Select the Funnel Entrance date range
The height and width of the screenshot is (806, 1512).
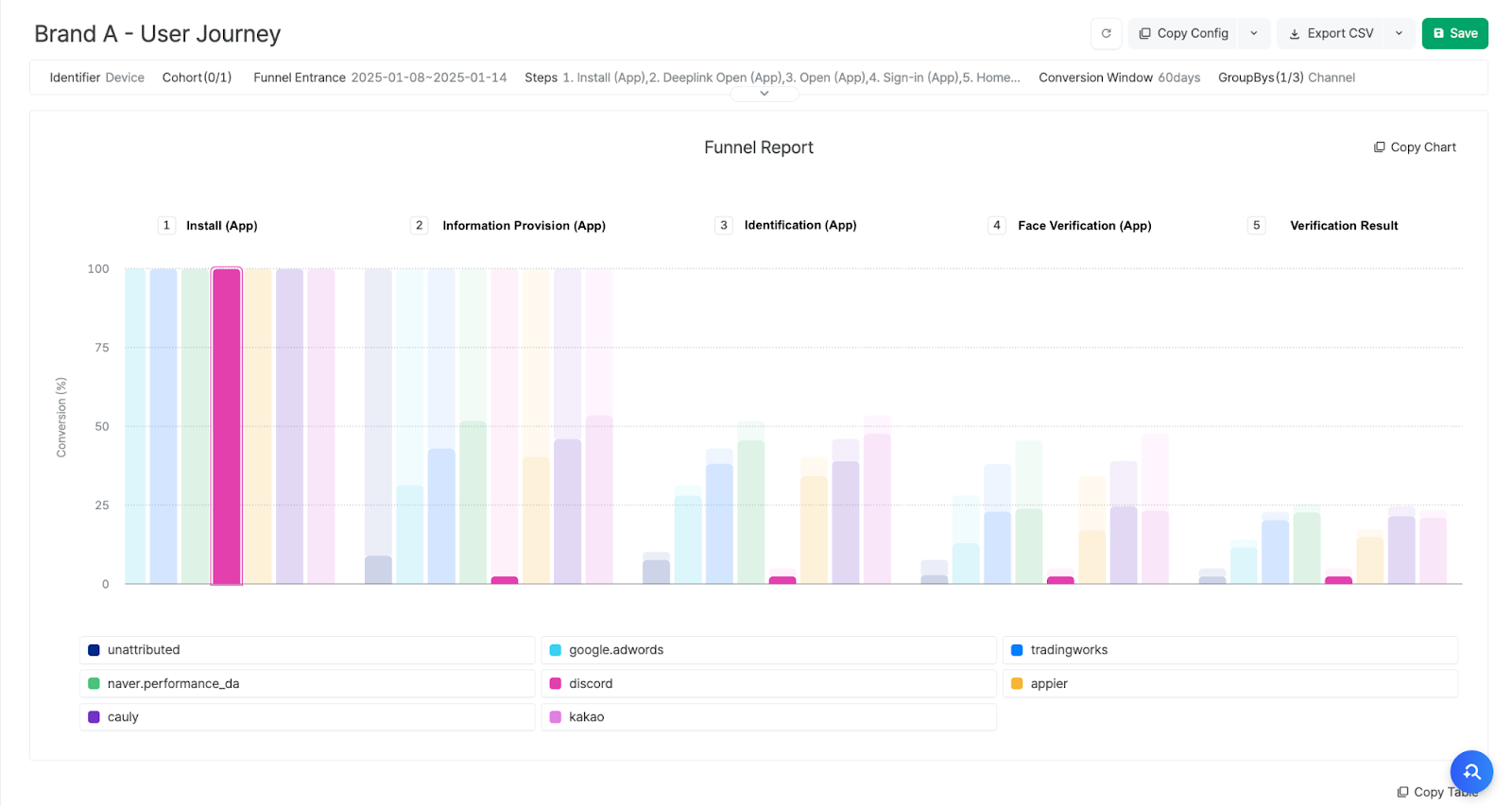pyautogui.click(x=428, y=77)
